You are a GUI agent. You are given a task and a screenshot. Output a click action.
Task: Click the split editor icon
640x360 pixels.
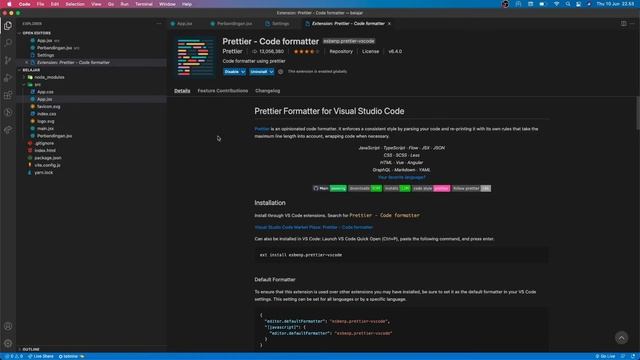coord(624,24)
